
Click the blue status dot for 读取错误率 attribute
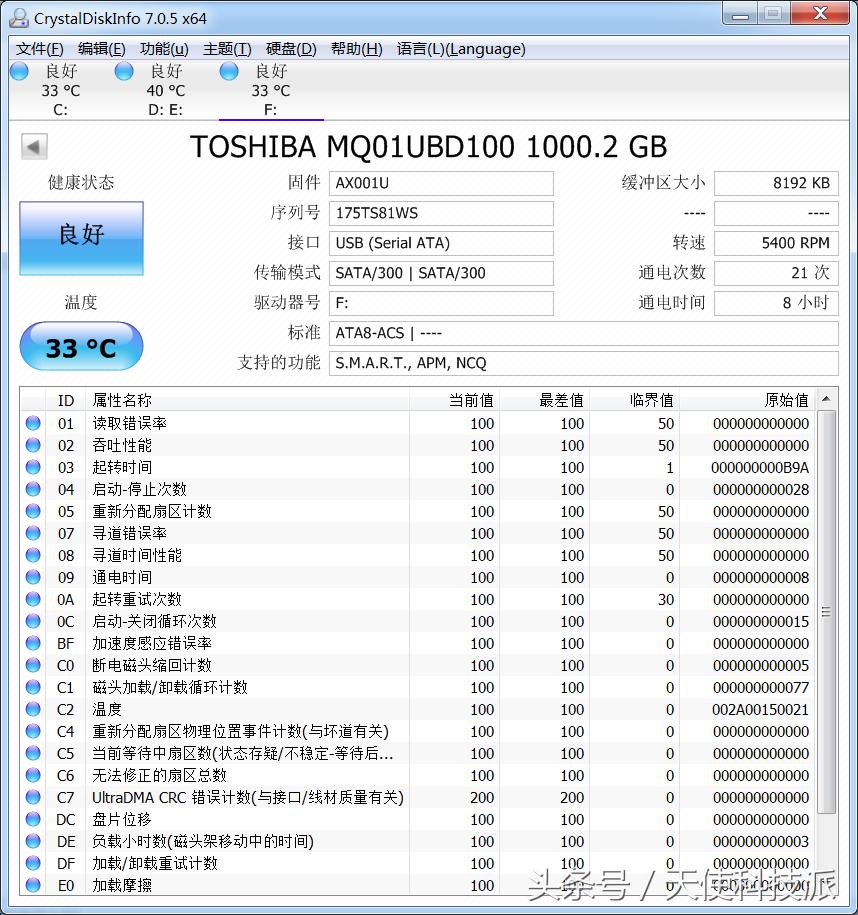pos(32,423)
